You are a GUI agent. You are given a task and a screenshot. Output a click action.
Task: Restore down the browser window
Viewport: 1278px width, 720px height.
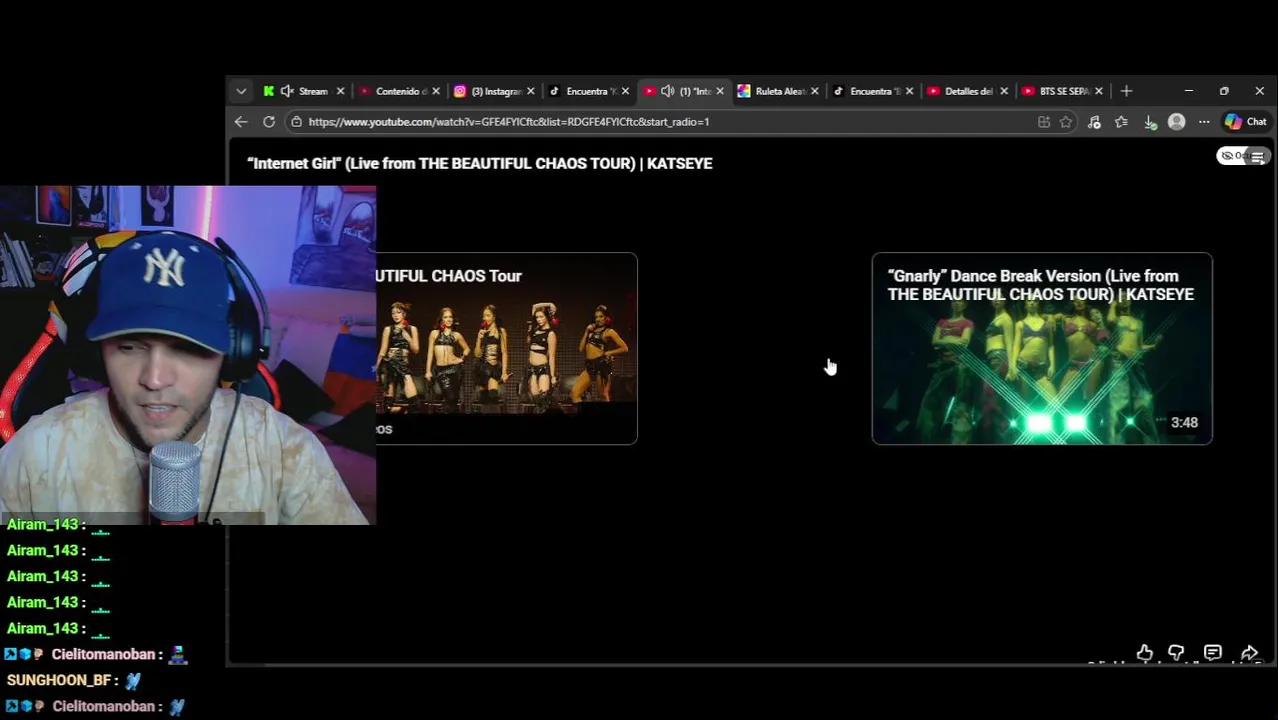1224,91
